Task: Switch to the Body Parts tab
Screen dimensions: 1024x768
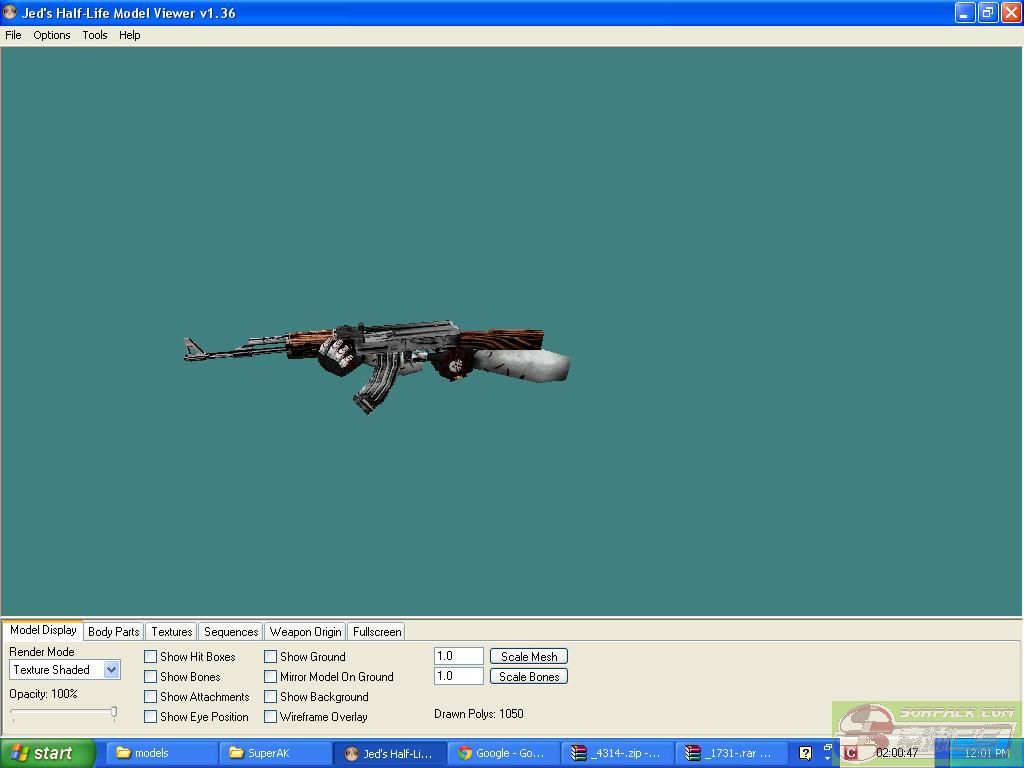Action: coord(114,632)
